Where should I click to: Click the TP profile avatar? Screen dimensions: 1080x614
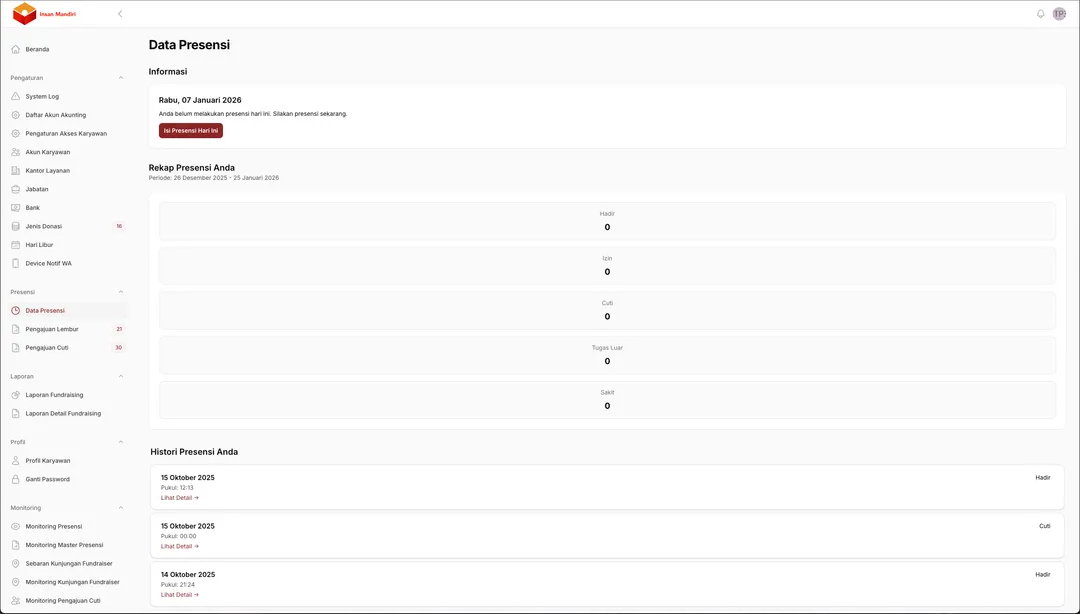[x=1058, y=14]
